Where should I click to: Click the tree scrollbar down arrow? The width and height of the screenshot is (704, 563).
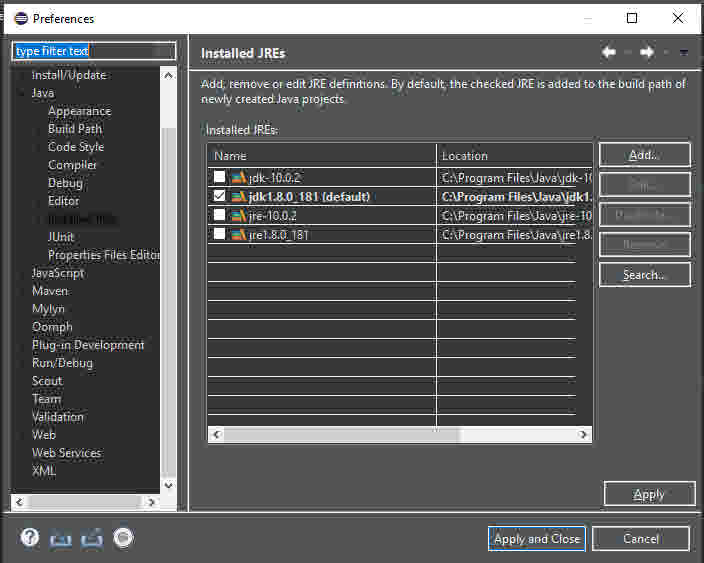pos(168,485)
